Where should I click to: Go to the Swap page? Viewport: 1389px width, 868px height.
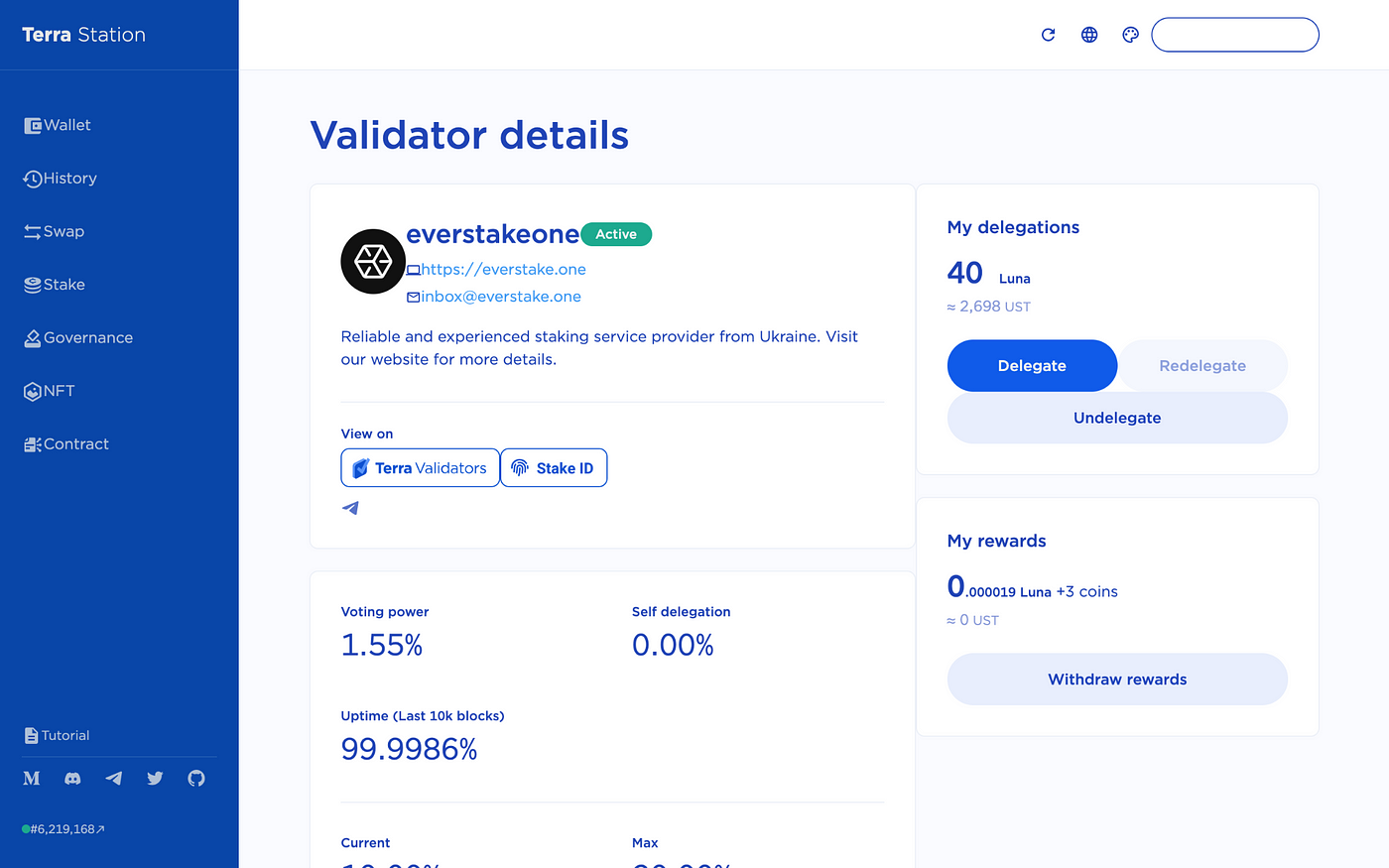pyautogui.click(x=55, y=231)
